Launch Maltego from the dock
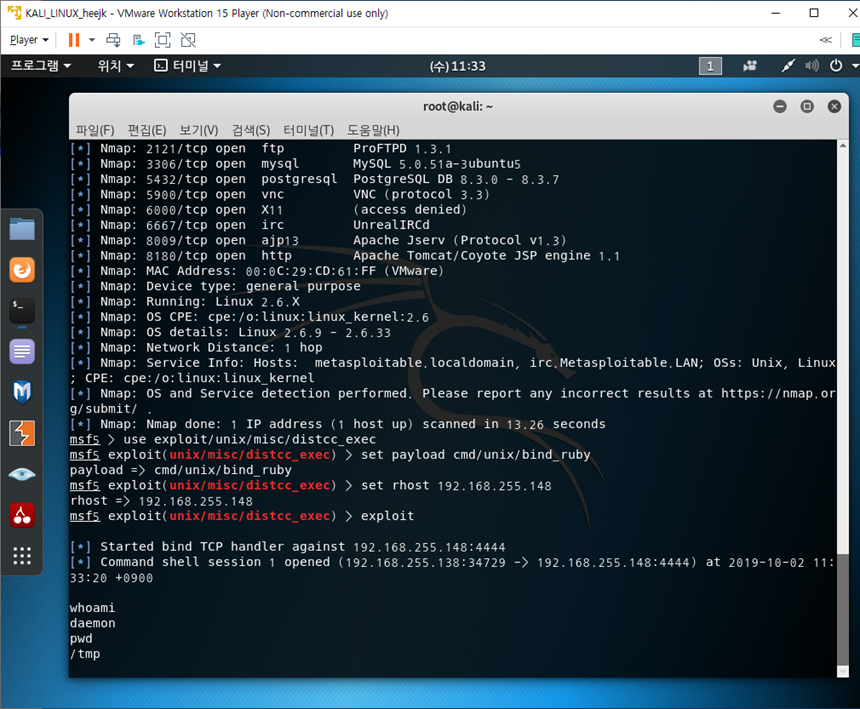The image size is (860, 709). 22,393
